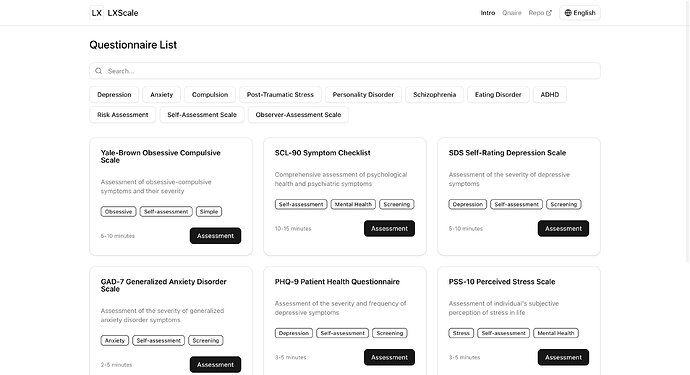Viewport: 690px width, 375px height.
Task: Open the Repo external link
Action: 540,13
